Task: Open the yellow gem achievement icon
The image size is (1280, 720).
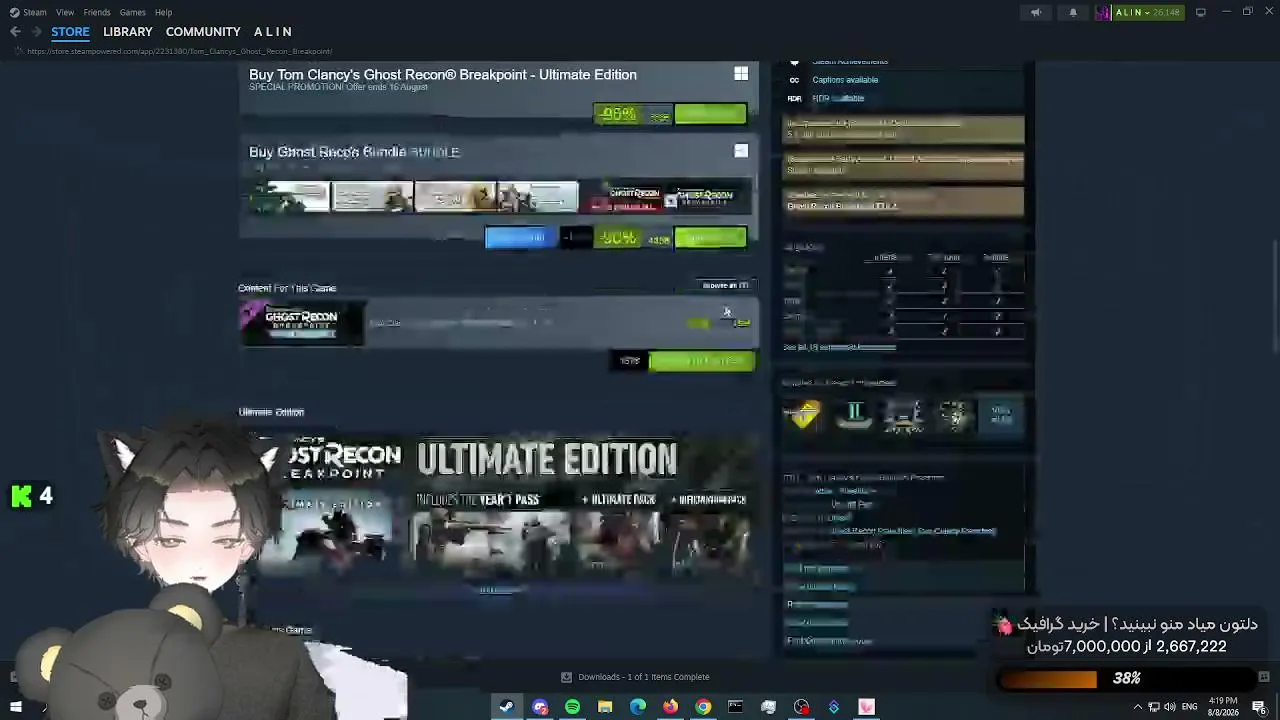Action: (805, 415)
